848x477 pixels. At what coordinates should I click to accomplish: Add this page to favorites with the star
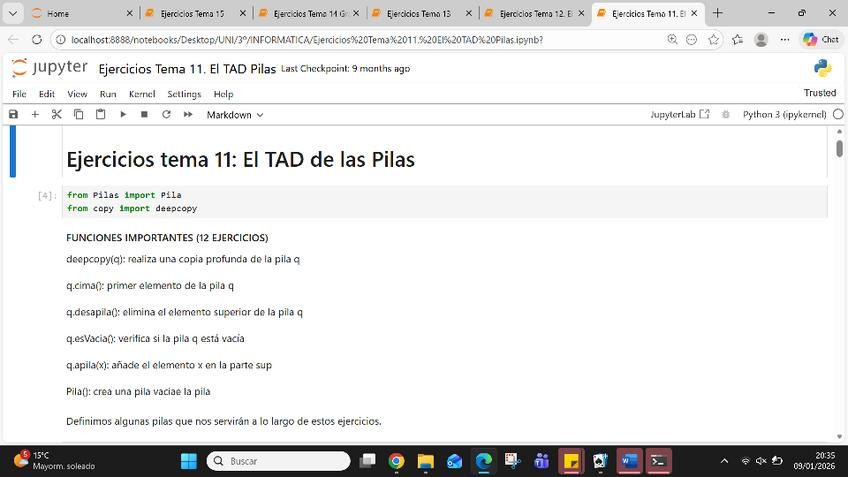coord(713,39)
